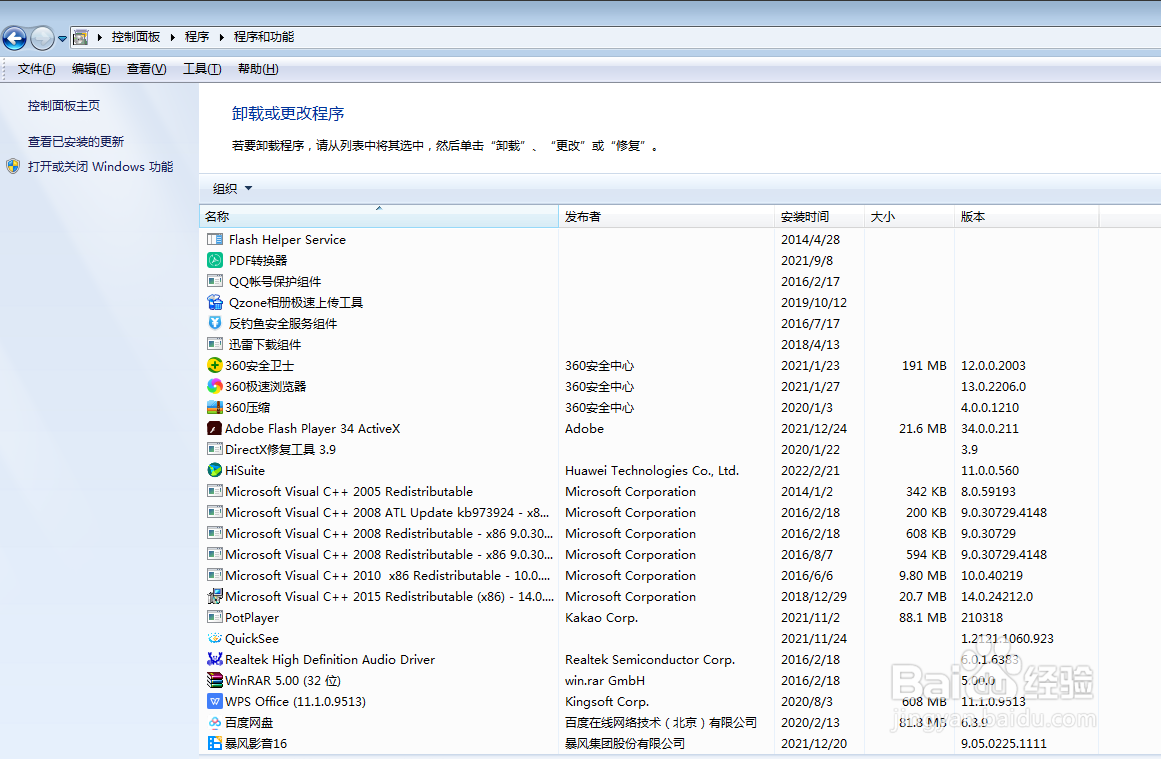Open the 文件(F) menu
The width and height of the screenshot is (1161, 759).
(x=36, y=69)
